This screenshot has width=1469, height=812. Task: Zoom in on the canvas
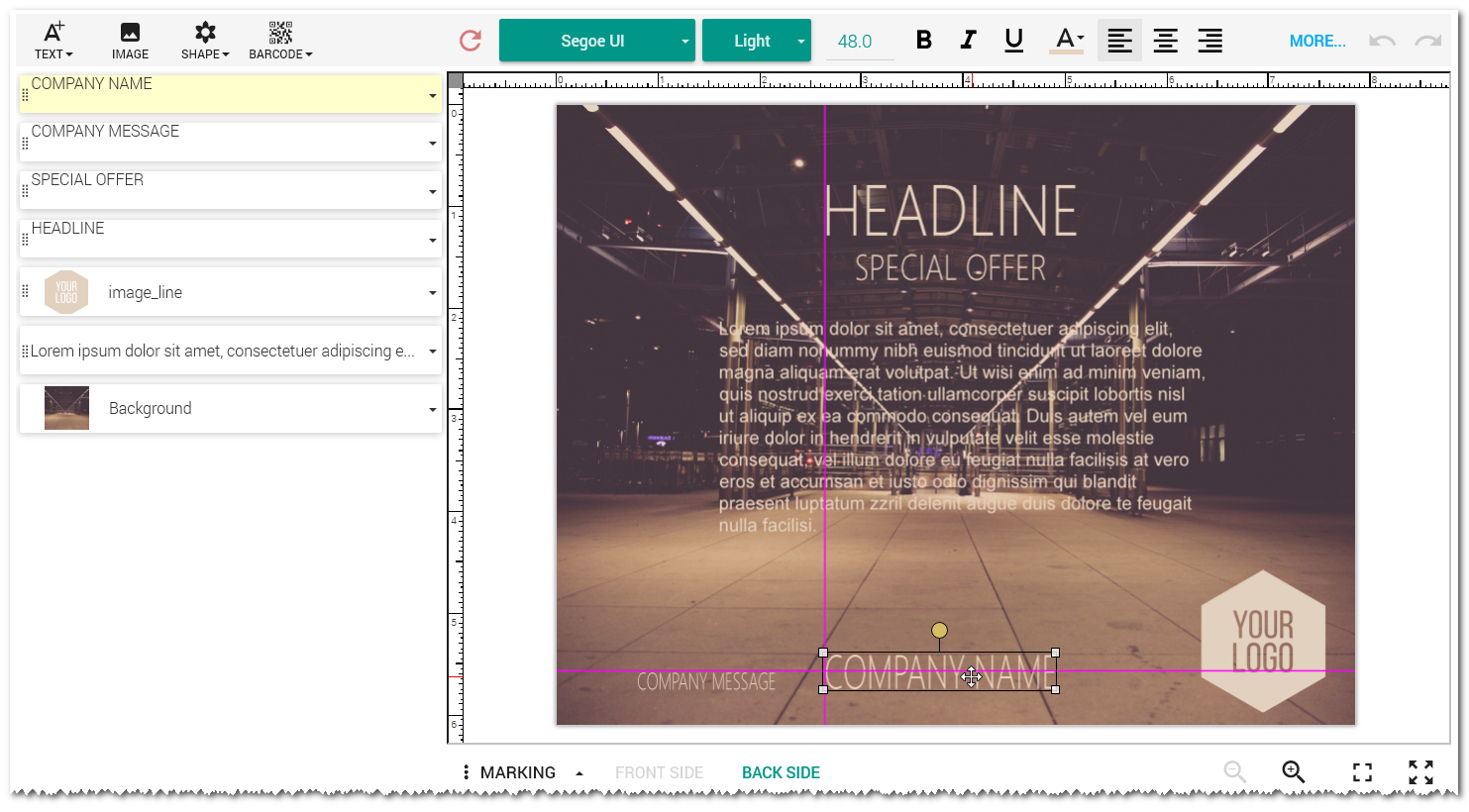pyautogui.click(x=1293, y=771)
